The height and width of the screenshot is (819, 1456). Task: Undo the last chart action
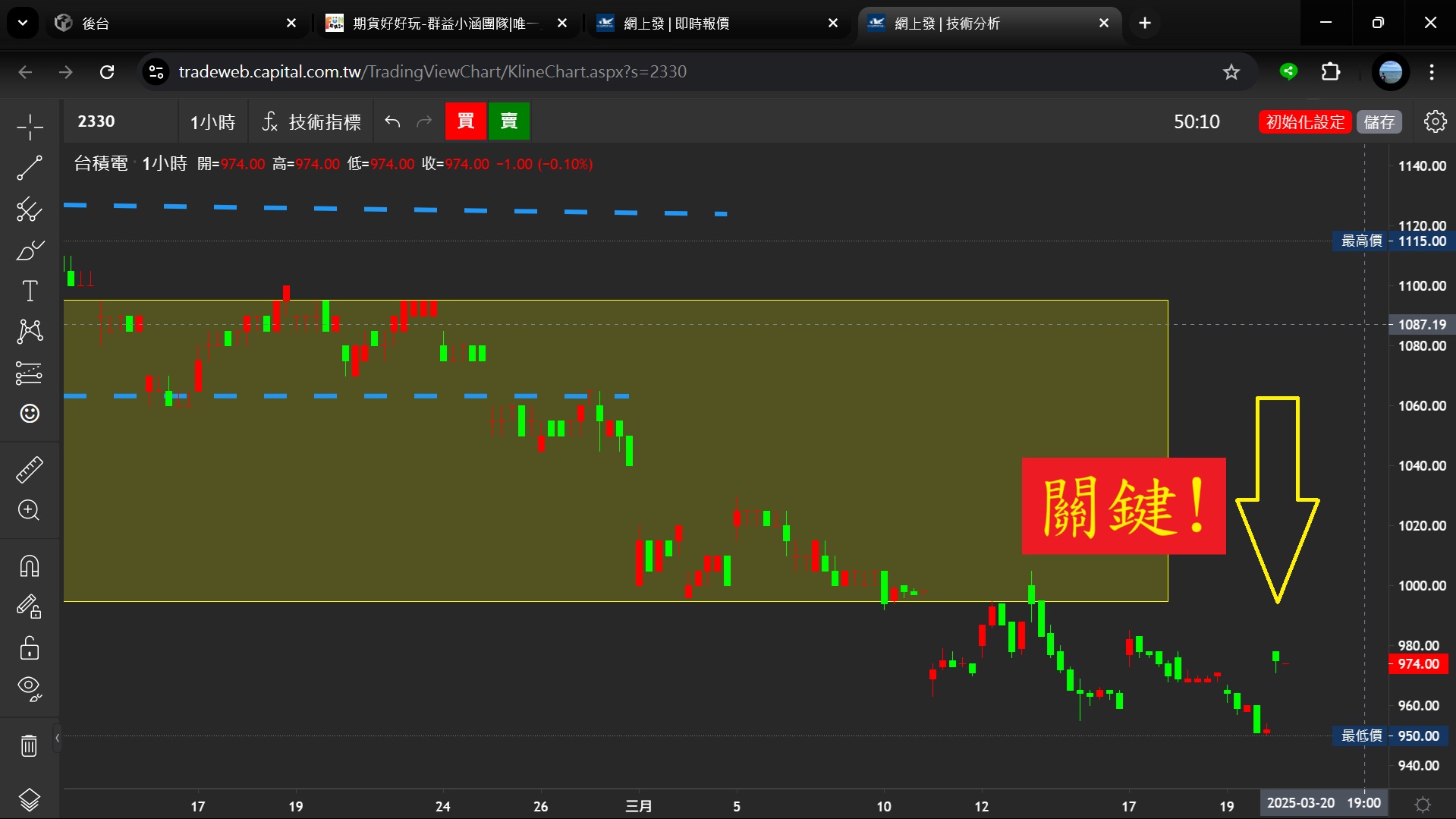[x=392, y=121]
